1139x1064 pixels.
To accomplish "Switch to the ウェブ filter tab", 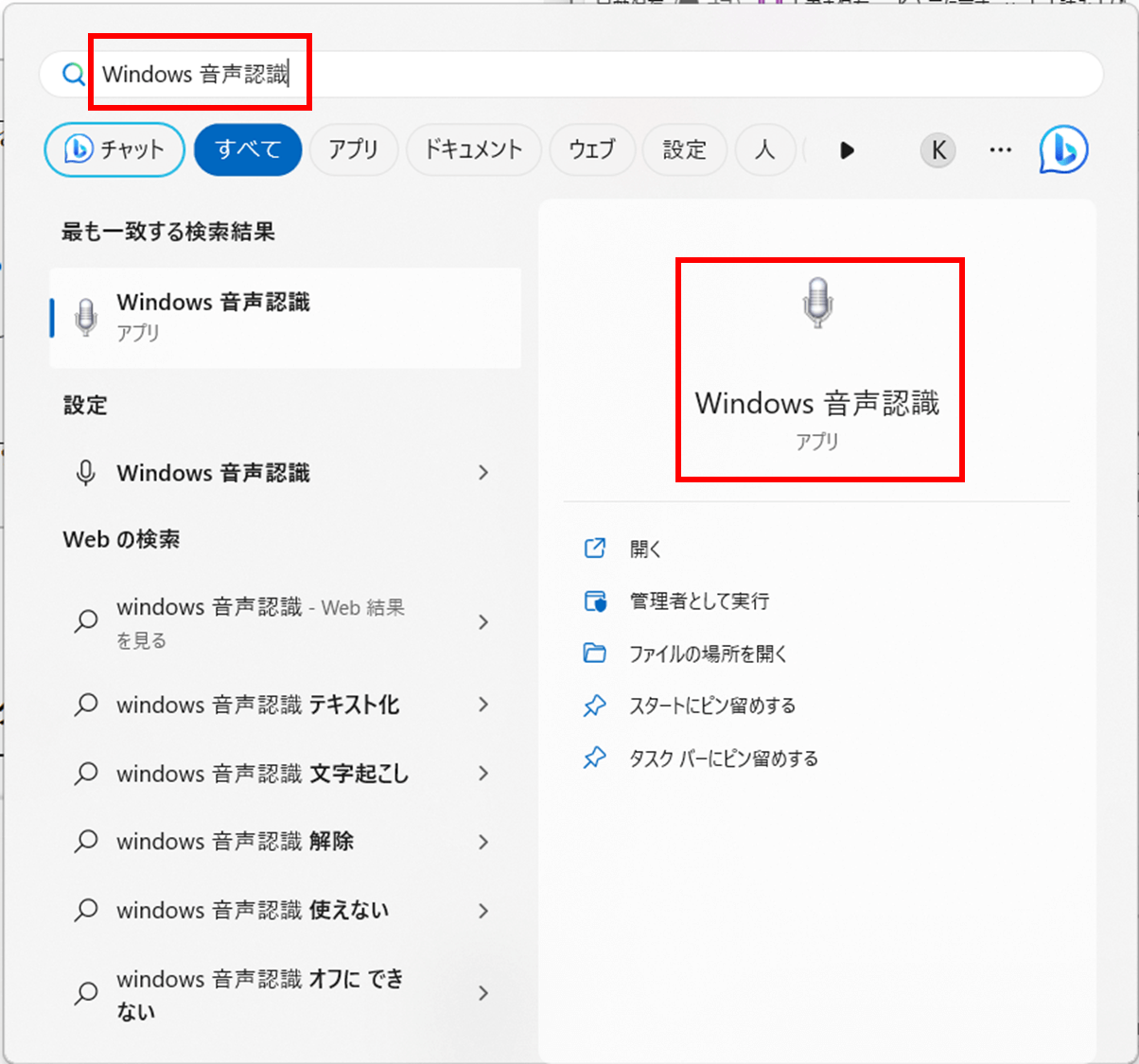I will 591,149.
